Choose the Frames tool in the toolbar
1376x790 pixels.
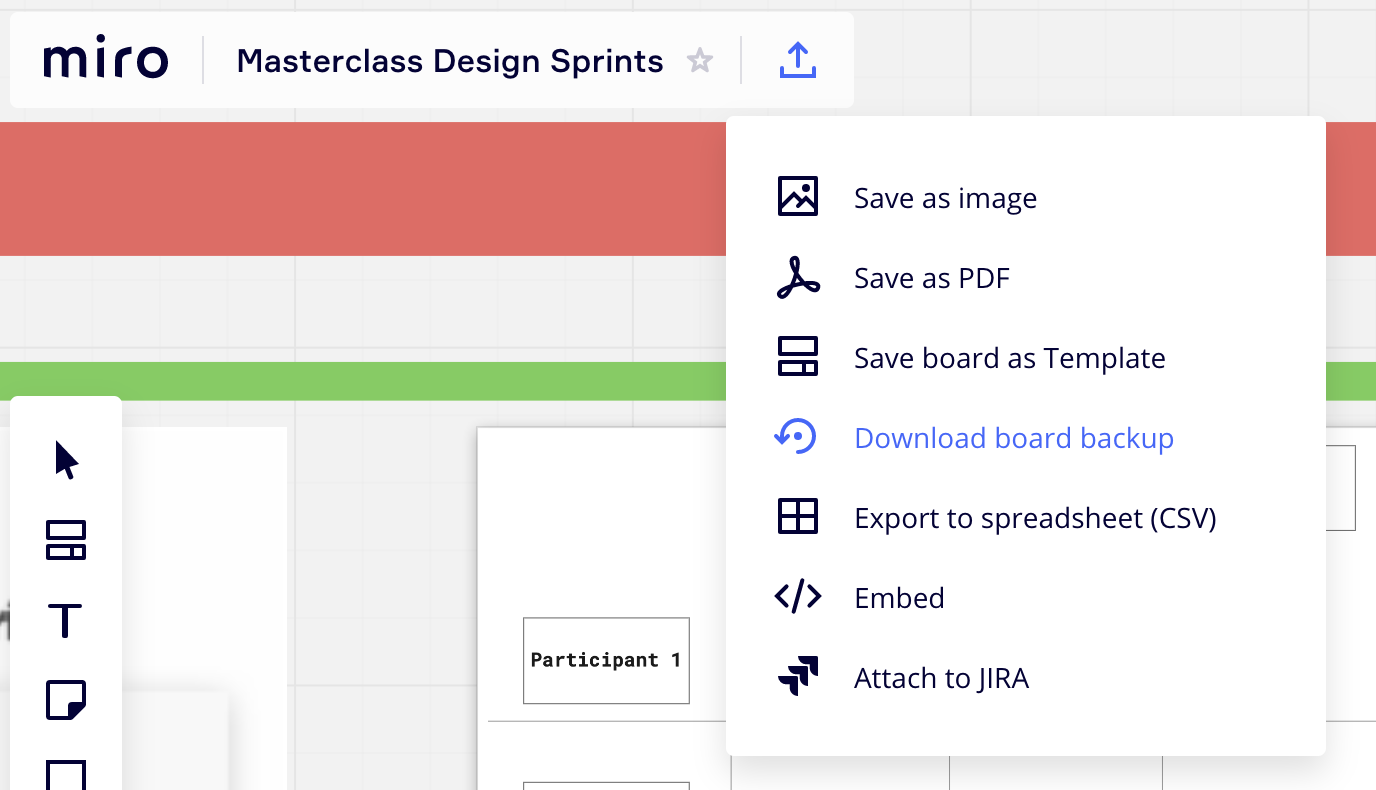pos(64,541)
